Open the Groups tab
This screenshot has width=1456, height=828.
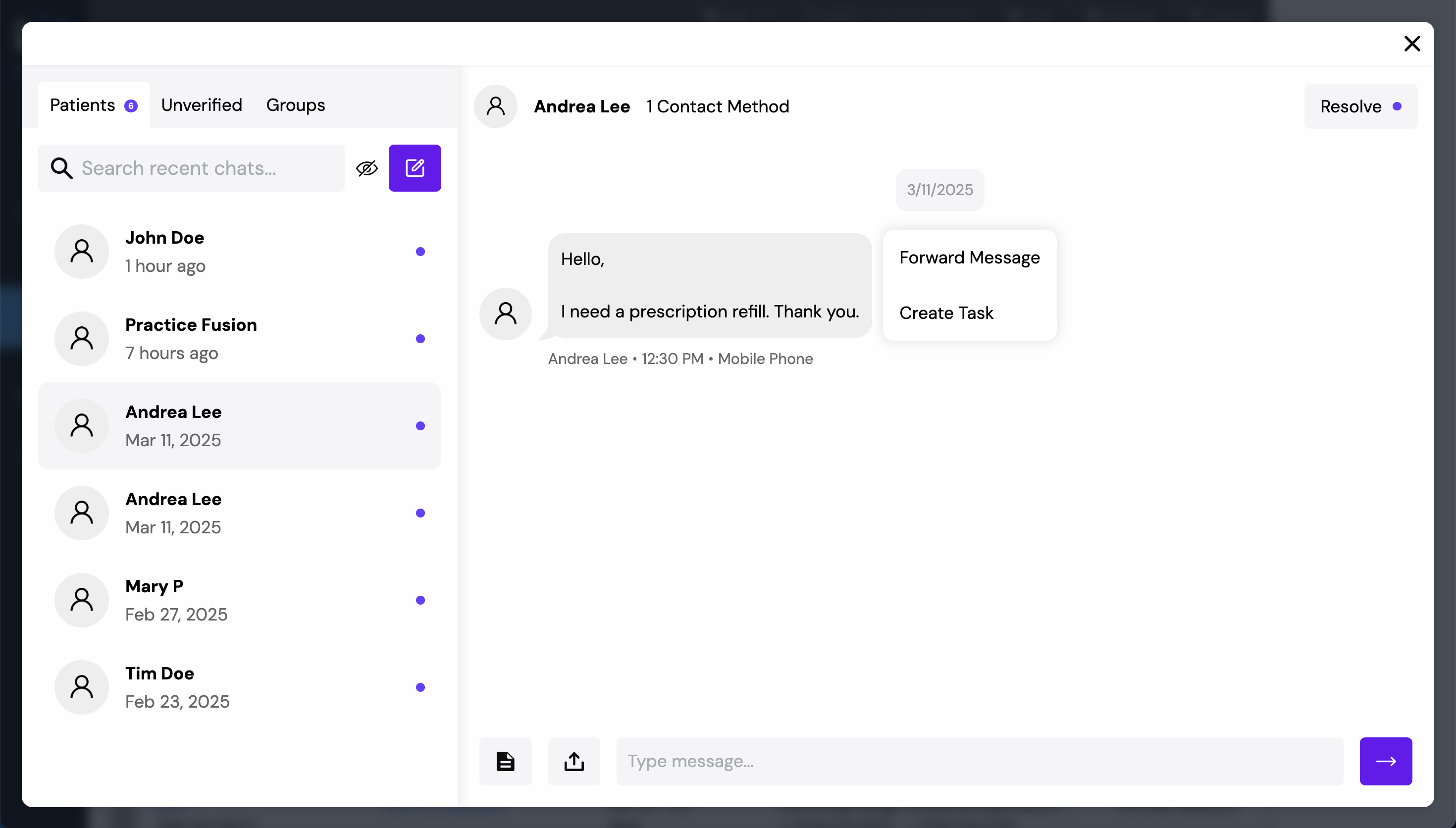click(295, 105)
